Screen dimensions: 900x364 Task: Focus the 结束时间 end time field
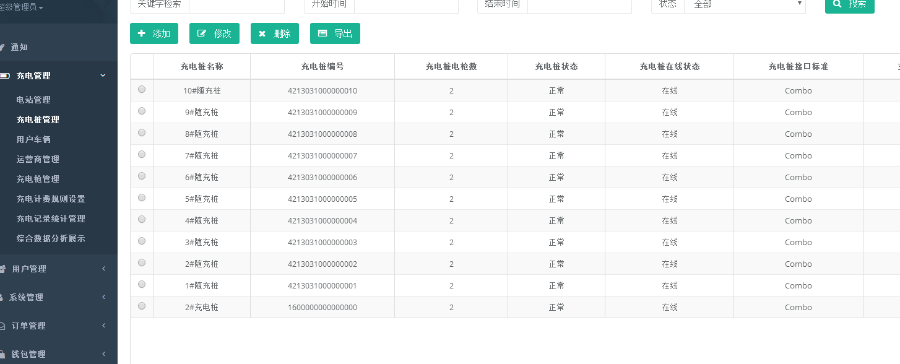pos(579,5)
